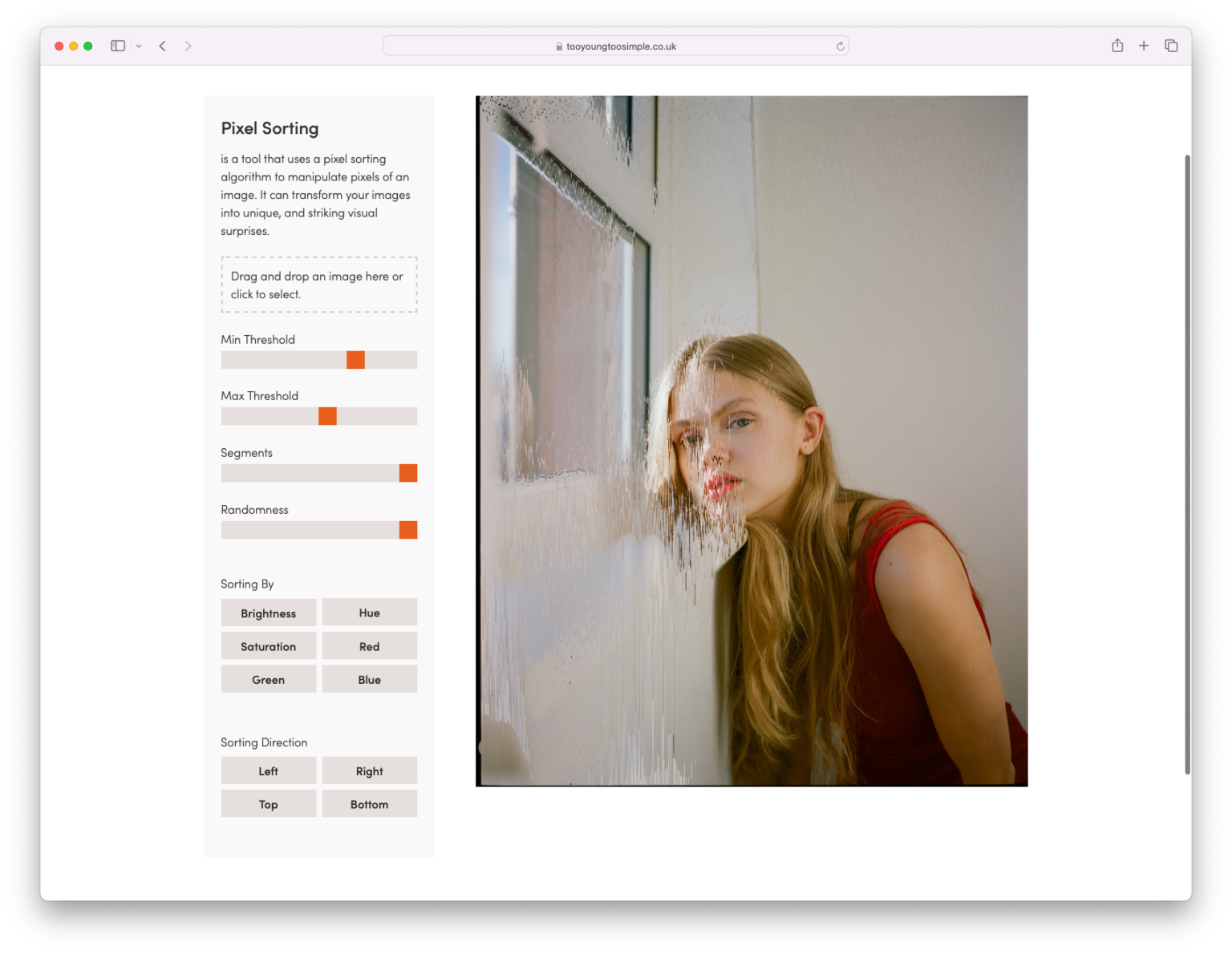The image size is (1232, 954).
Task: Sort pixels by Blue channel
Action: point(370,679)
